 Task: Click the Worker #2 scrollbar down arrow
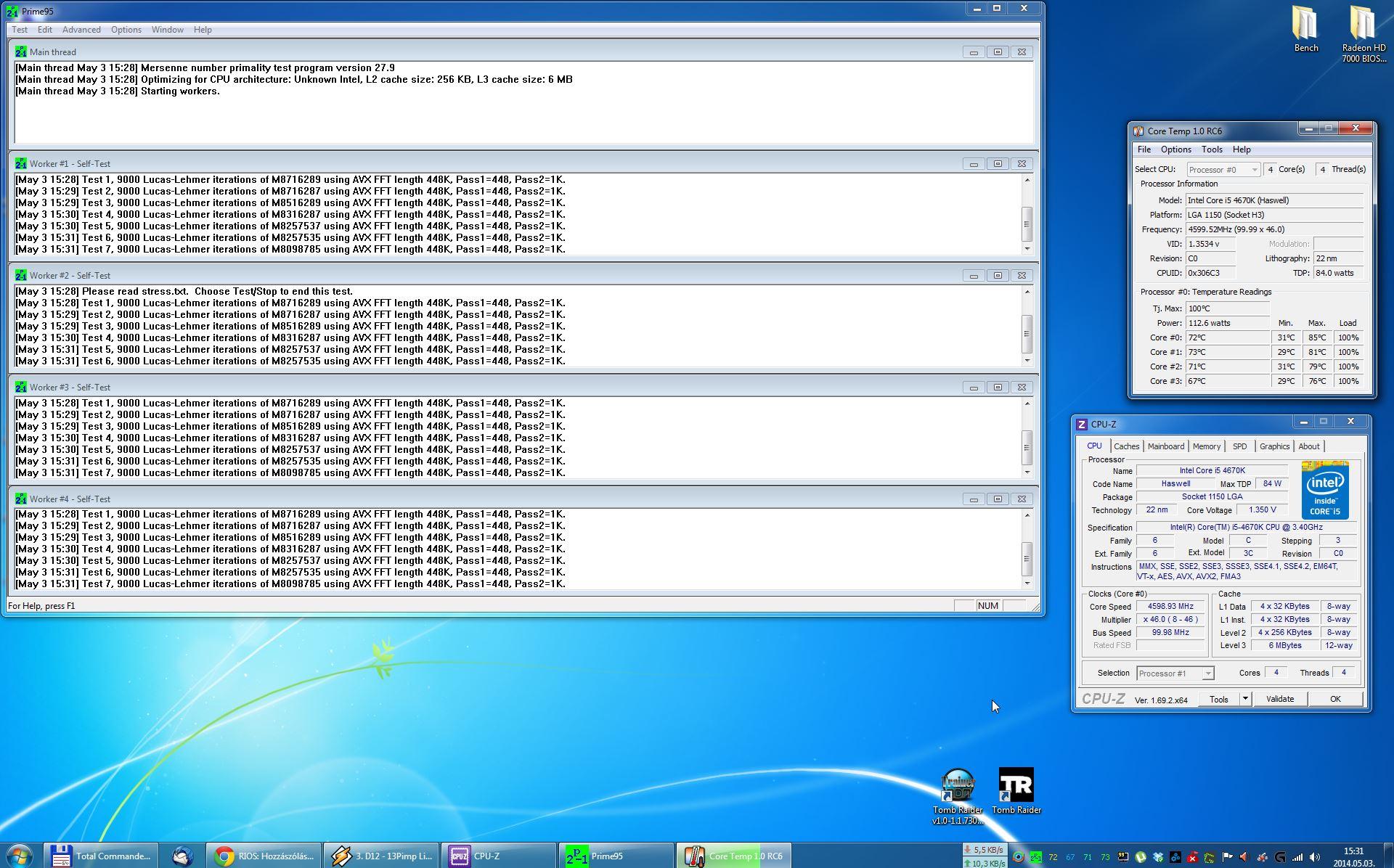(1027, 361)
